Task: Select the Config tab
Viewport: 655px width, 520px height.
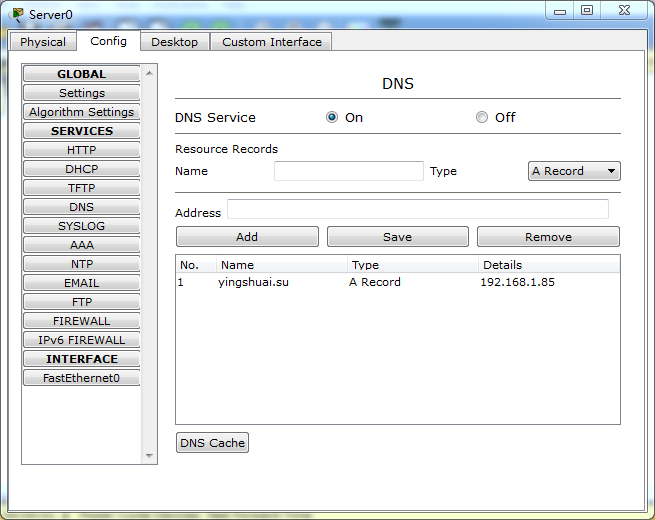Action: click(x=108, y=41)
